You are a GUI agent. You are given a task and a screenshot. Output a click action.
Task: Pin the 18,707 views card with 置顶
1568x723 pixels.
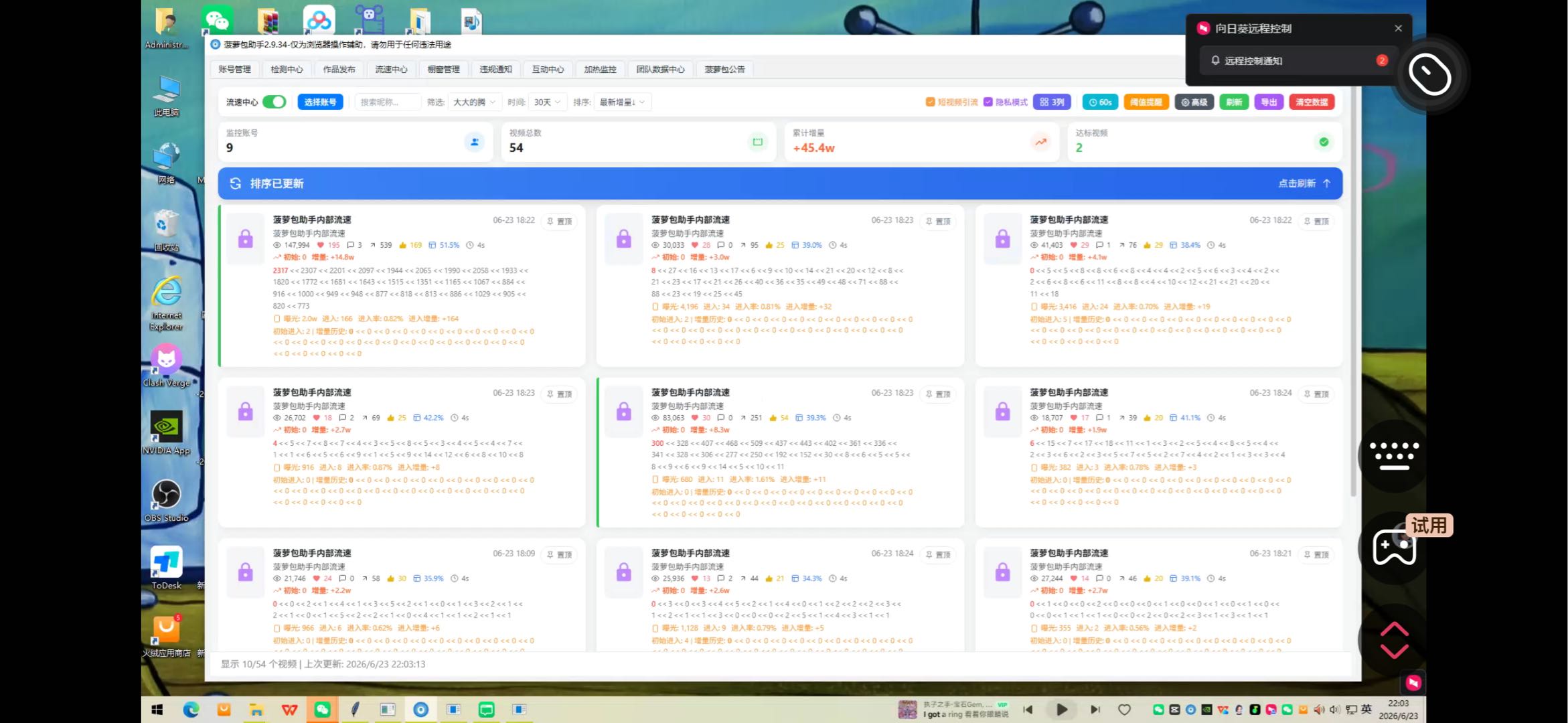pyautogui.click(x=1316, y=394)
